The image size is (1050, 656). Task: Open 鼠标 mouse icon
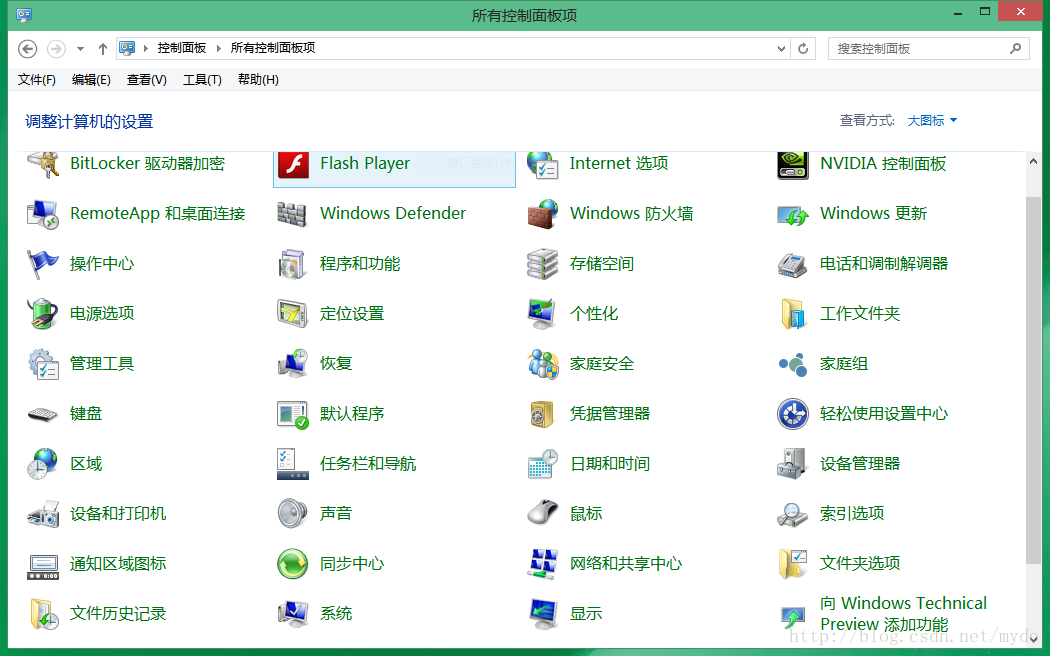click(542, 514)
